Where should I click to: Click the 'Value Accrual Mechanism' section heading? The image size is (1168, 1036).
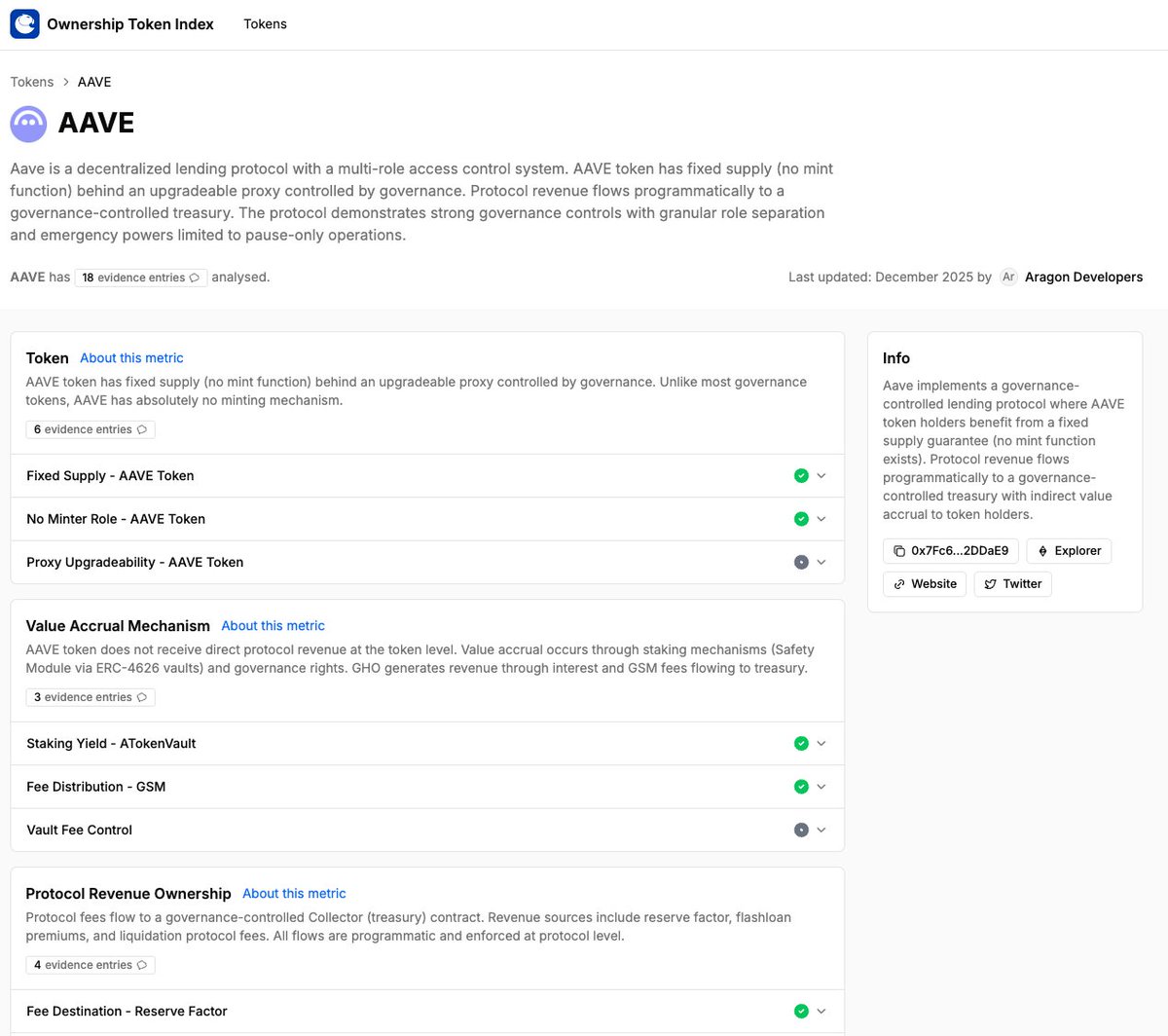coord(118,626)
